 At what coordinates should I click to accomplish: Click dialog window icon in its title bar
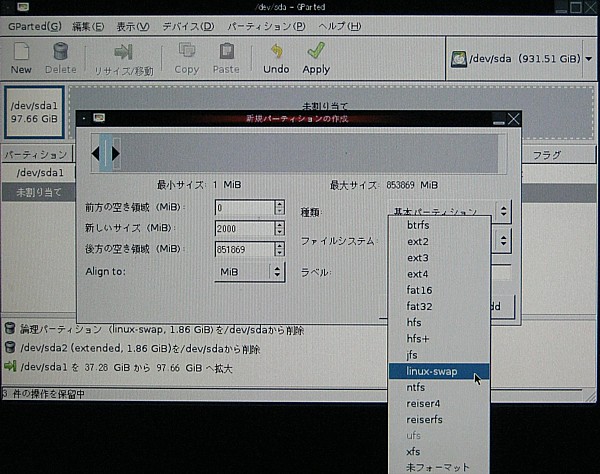coord(99,118)
